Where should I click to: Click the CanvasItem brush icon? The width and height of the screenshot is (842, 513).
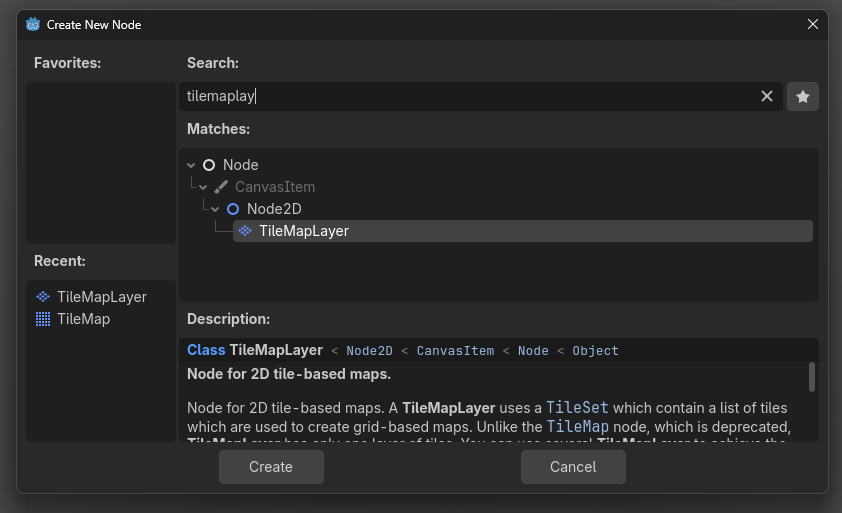[x=221, y=187]
